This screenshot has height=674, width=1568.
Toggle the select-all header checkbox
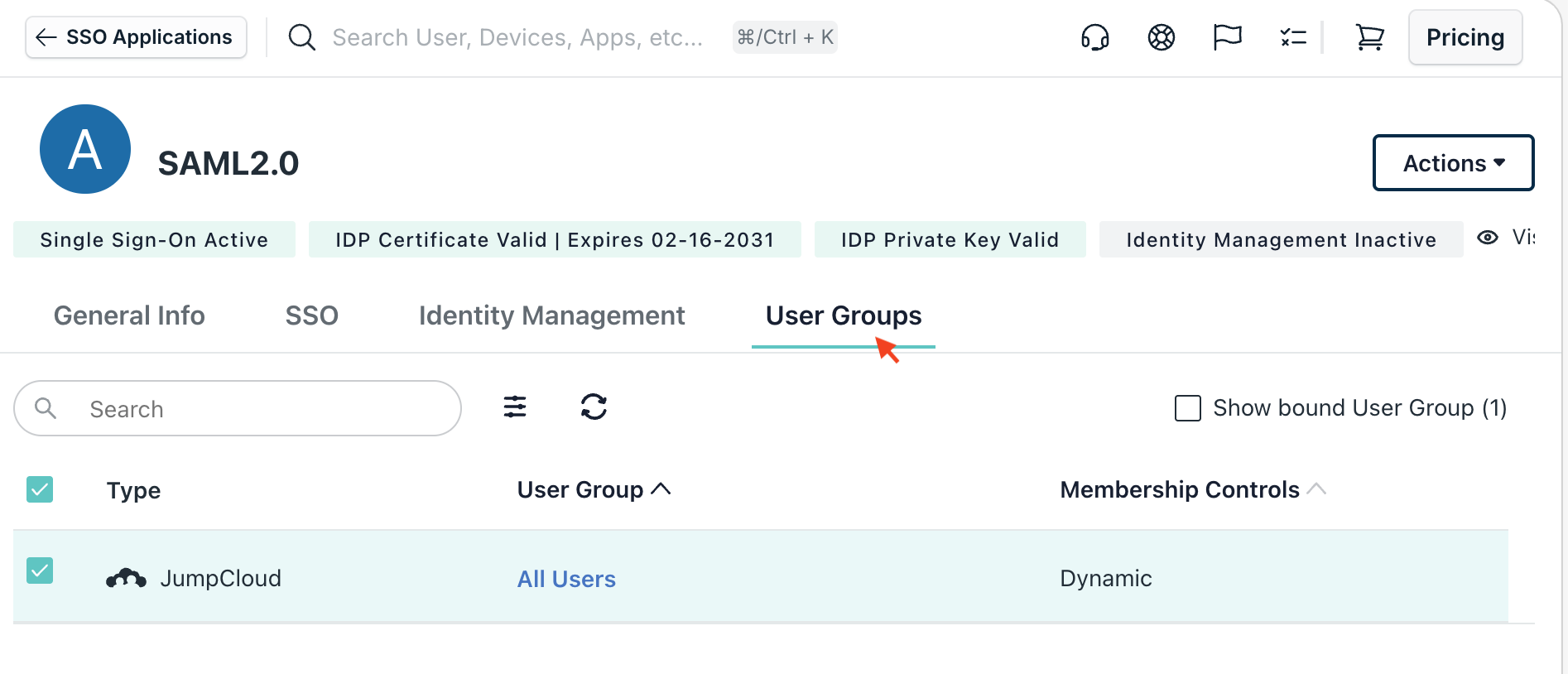(40, 489)
